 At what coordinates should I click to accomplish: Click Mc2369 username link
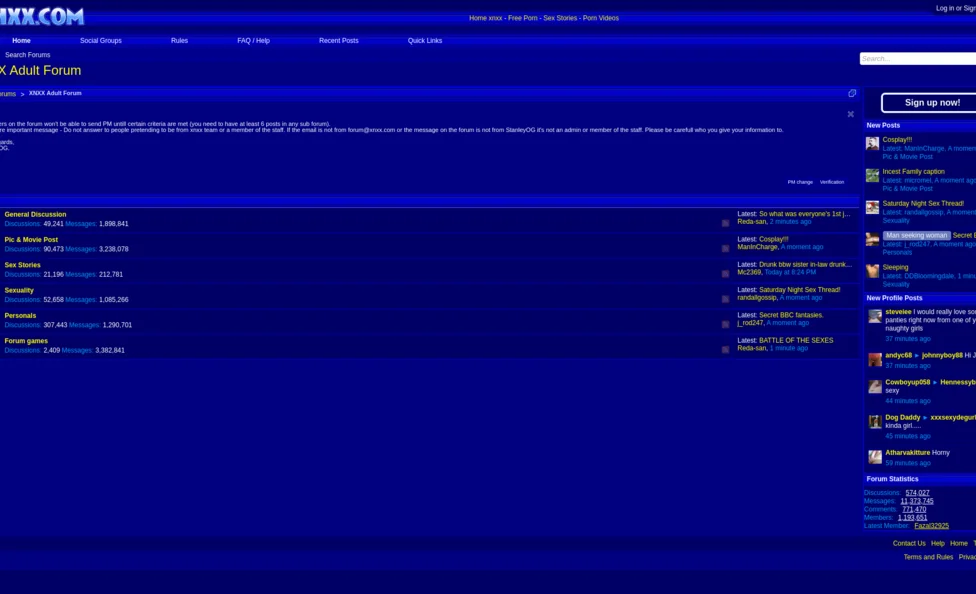749,272
